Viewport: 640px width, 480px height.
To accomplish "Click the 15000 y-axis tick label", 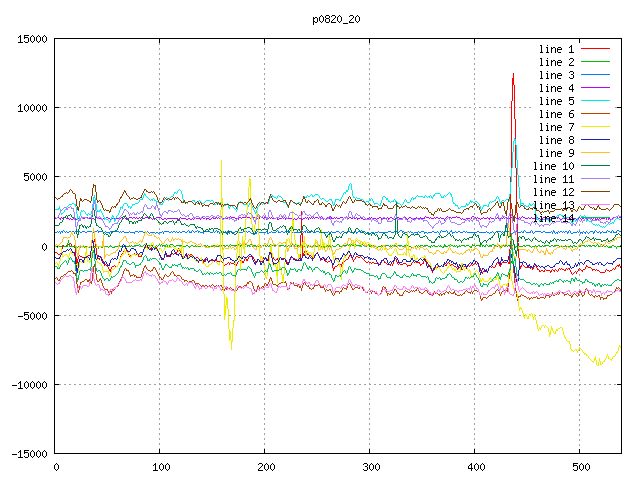I will pos(29,39).
